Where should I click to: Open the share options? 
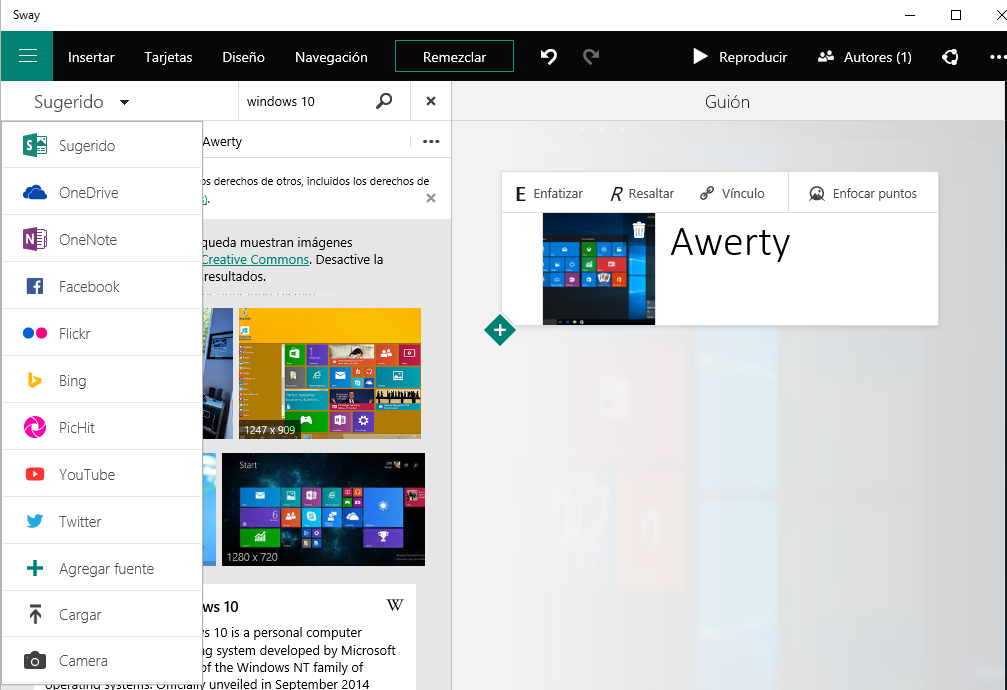(949, 57)
